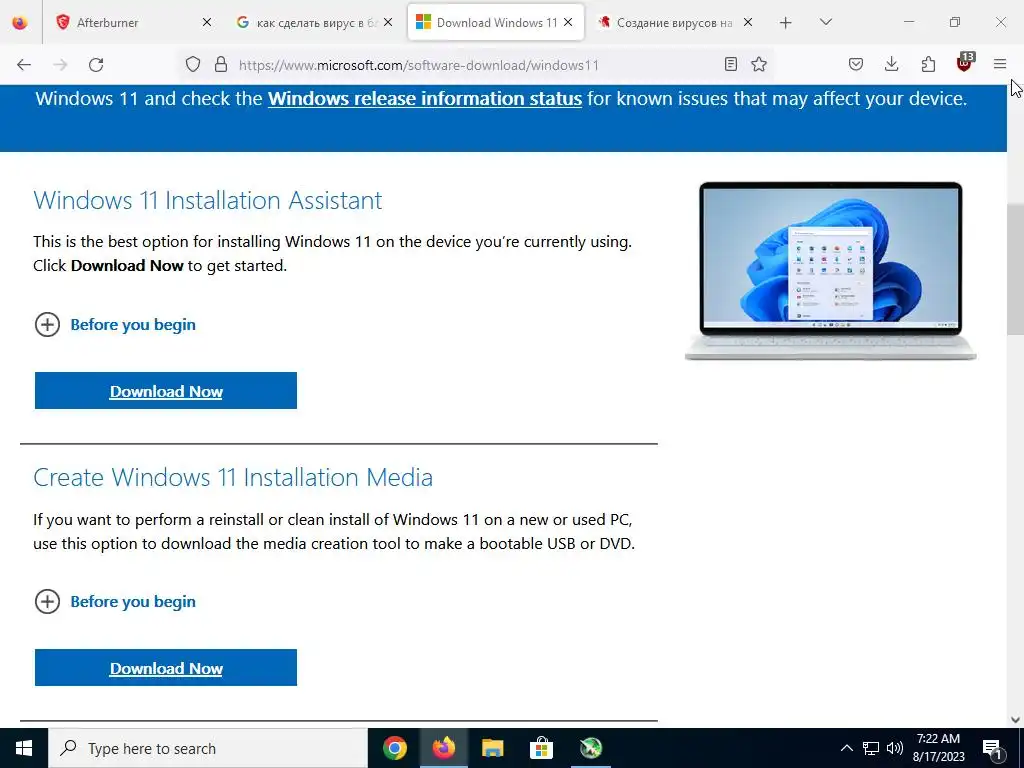Open the Windows Start menu

(24, 748)
